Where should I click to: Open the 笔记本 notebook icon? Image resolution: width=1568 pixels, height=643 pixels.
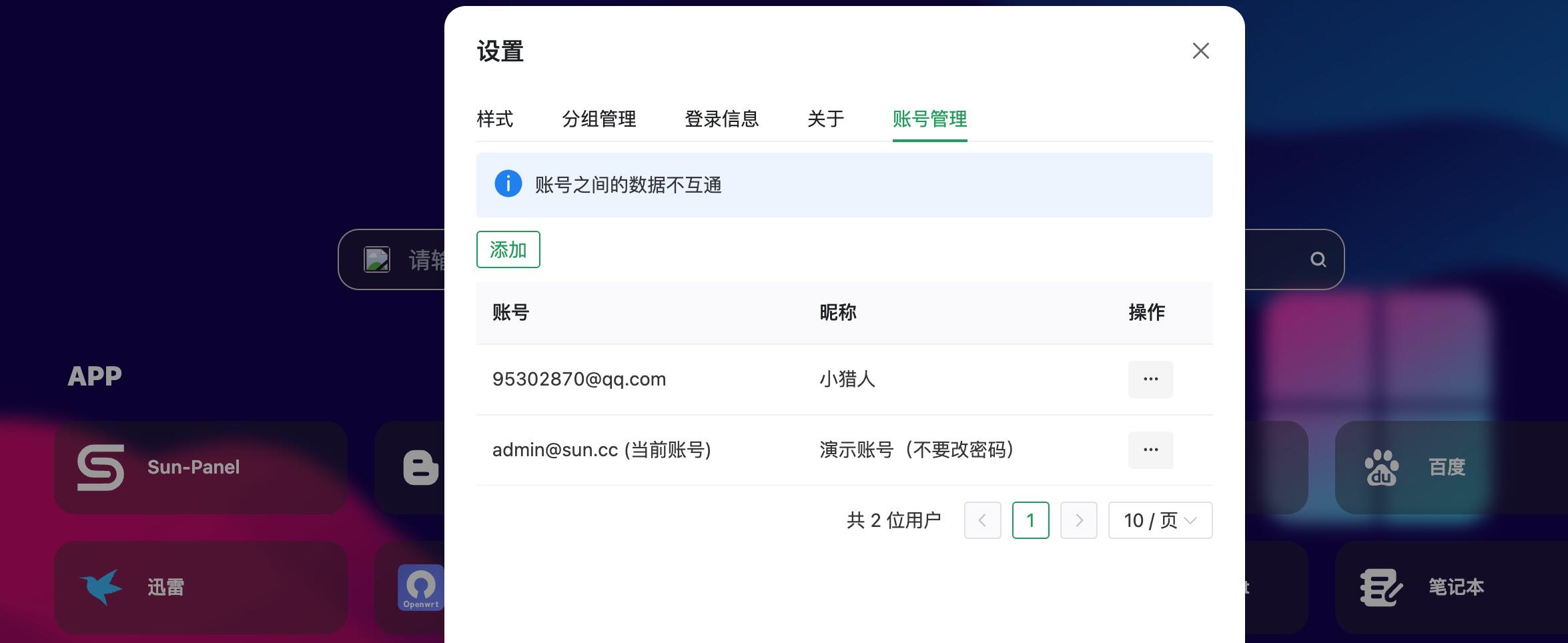[x=1381, y=587]
